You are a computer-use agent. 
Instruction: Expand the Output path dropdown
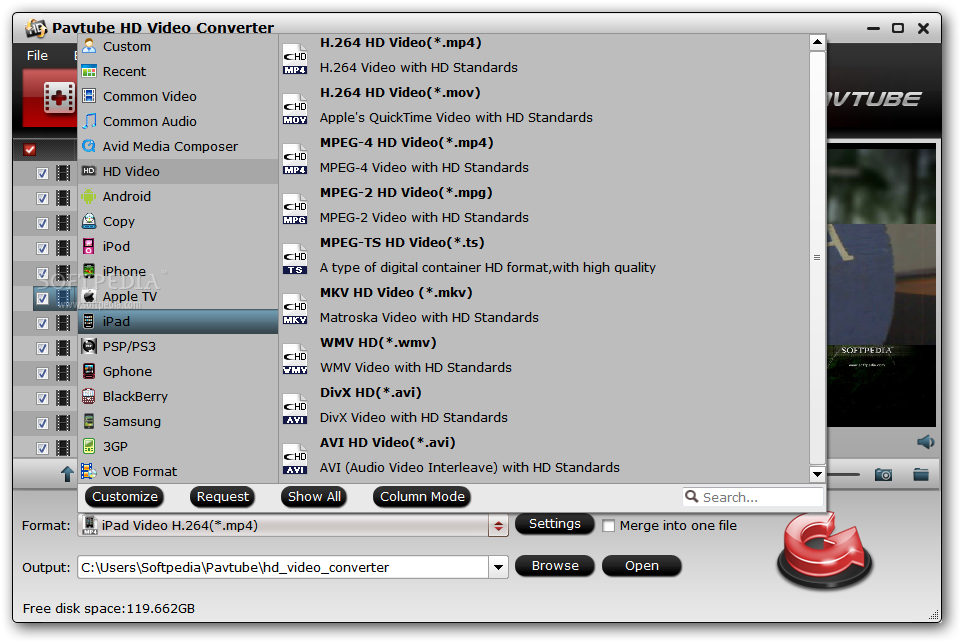[x=498, y=568]
